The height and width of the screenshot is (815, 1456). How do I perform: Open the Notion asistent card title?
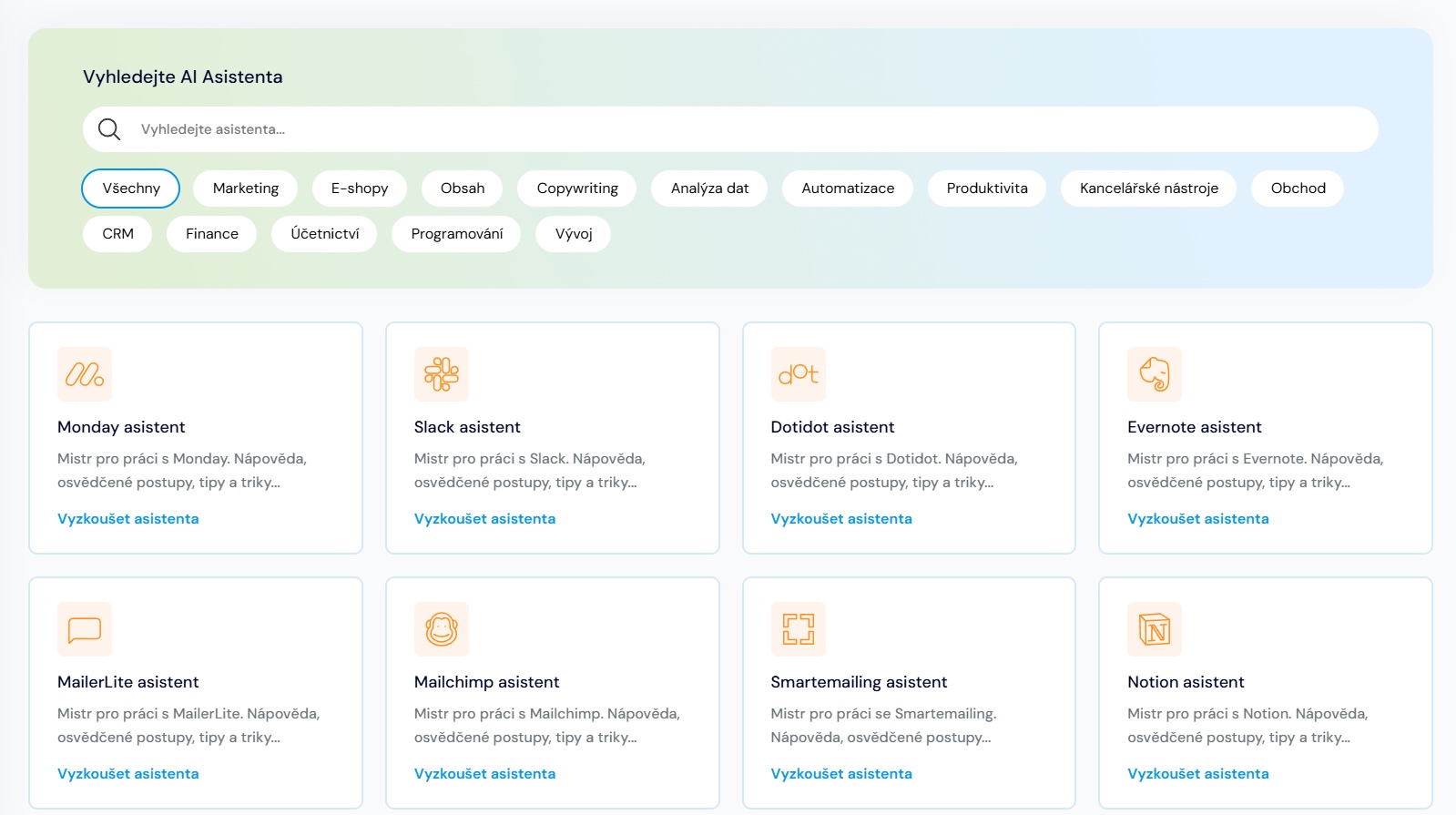pos(1186,682)
